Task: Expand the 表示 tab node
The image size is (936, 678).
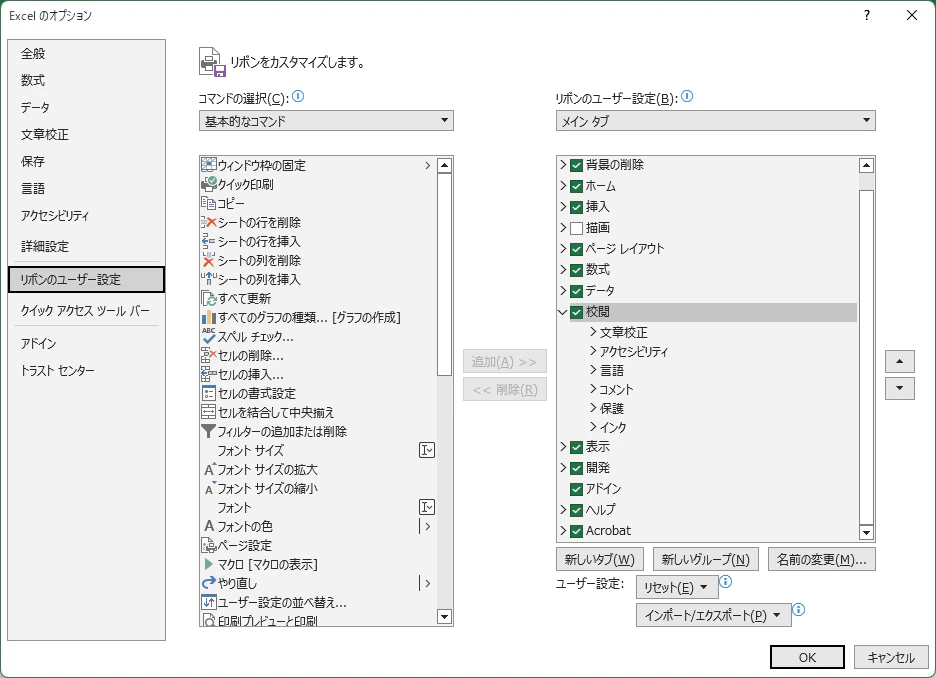Action: tap(562, 446)
